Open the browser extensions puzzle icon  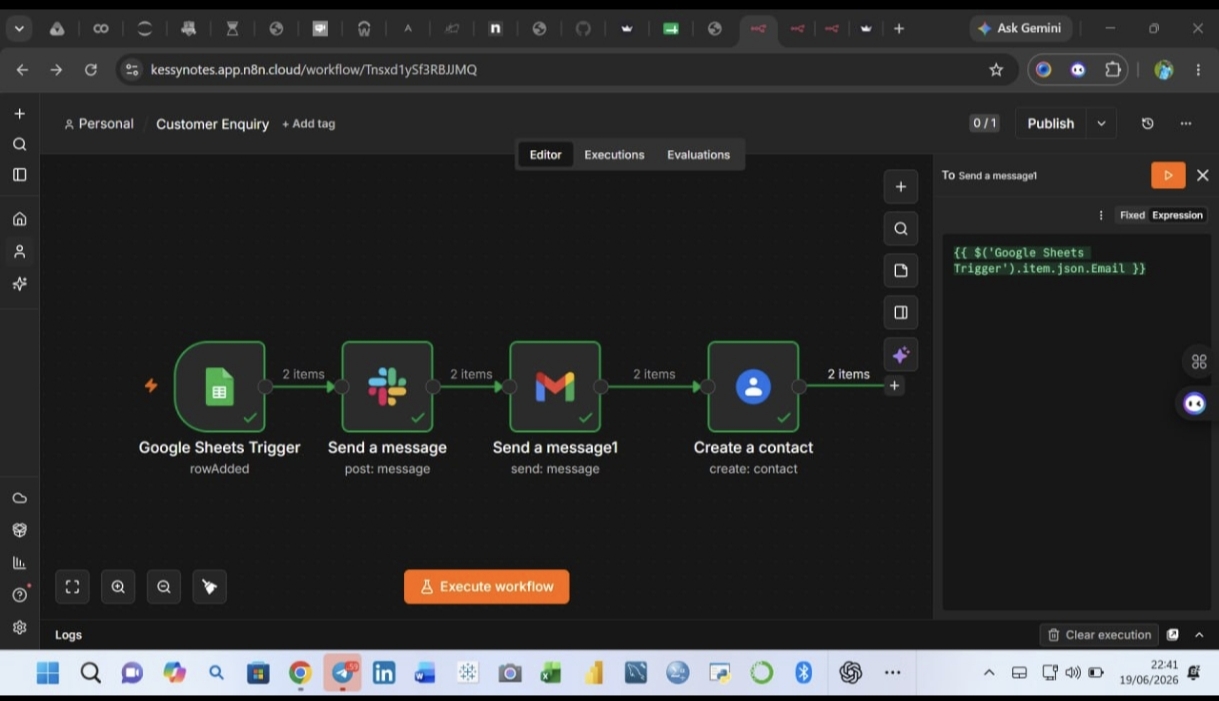(x=1112, y=70)
